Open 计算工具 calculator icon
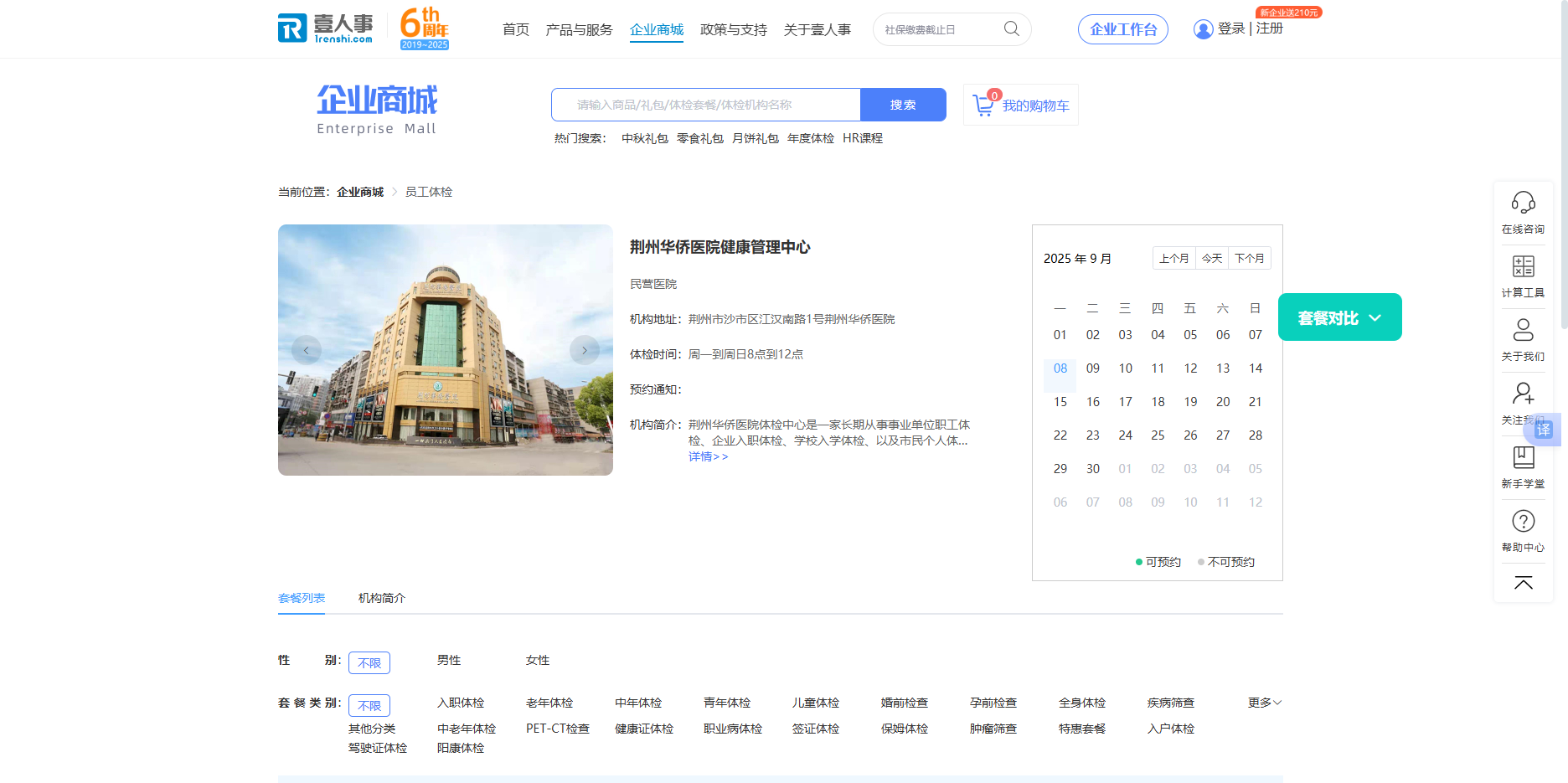The width and height of the screenshot is (1568, 783). point(1523,266)
